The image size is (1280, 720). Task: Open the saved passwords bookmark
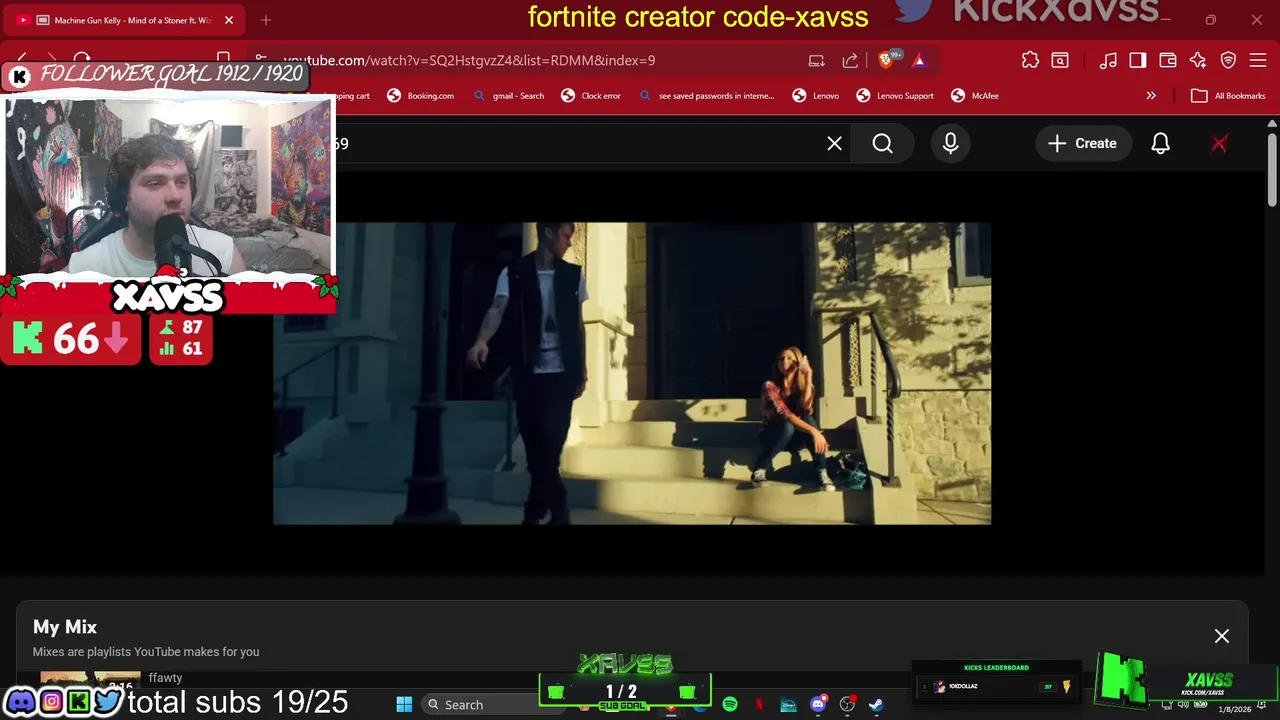coord(706,96)
